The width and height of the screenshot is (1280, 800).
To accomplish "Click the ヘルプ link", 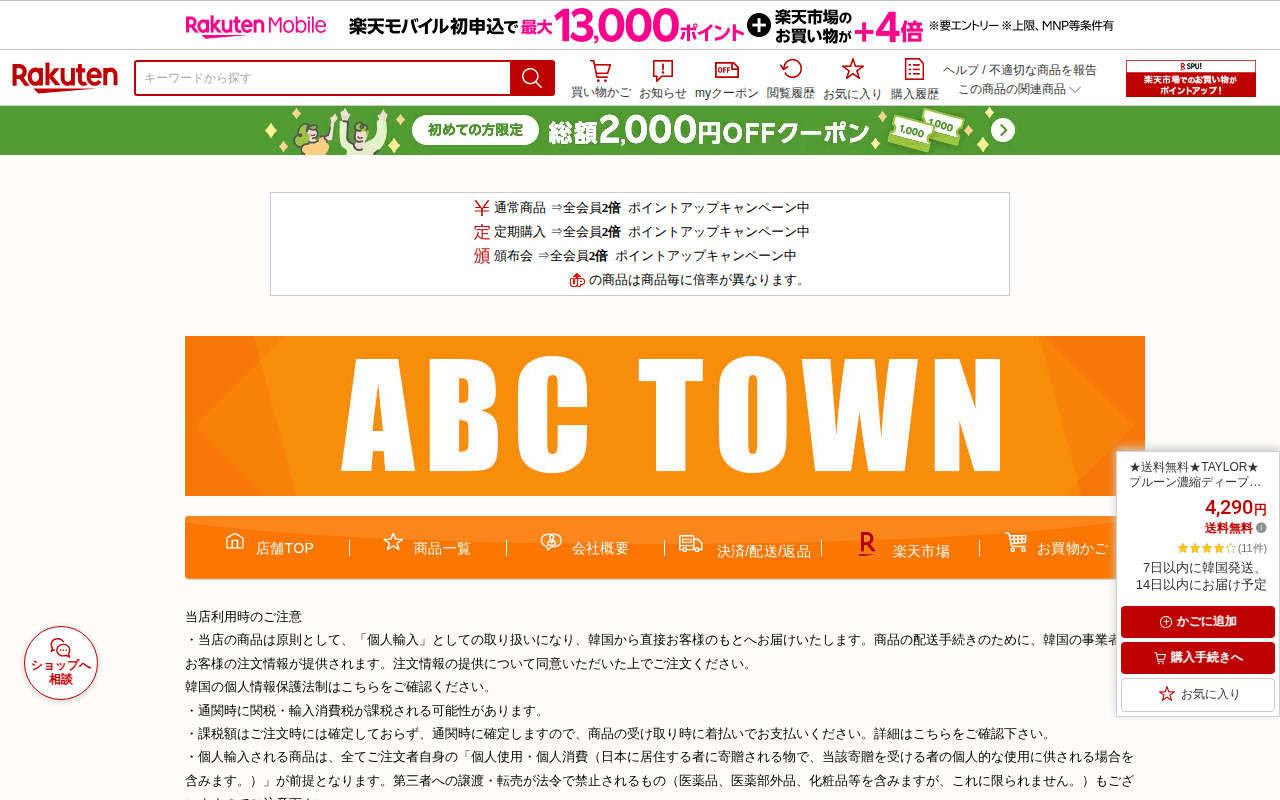I will tap(961, 70).
